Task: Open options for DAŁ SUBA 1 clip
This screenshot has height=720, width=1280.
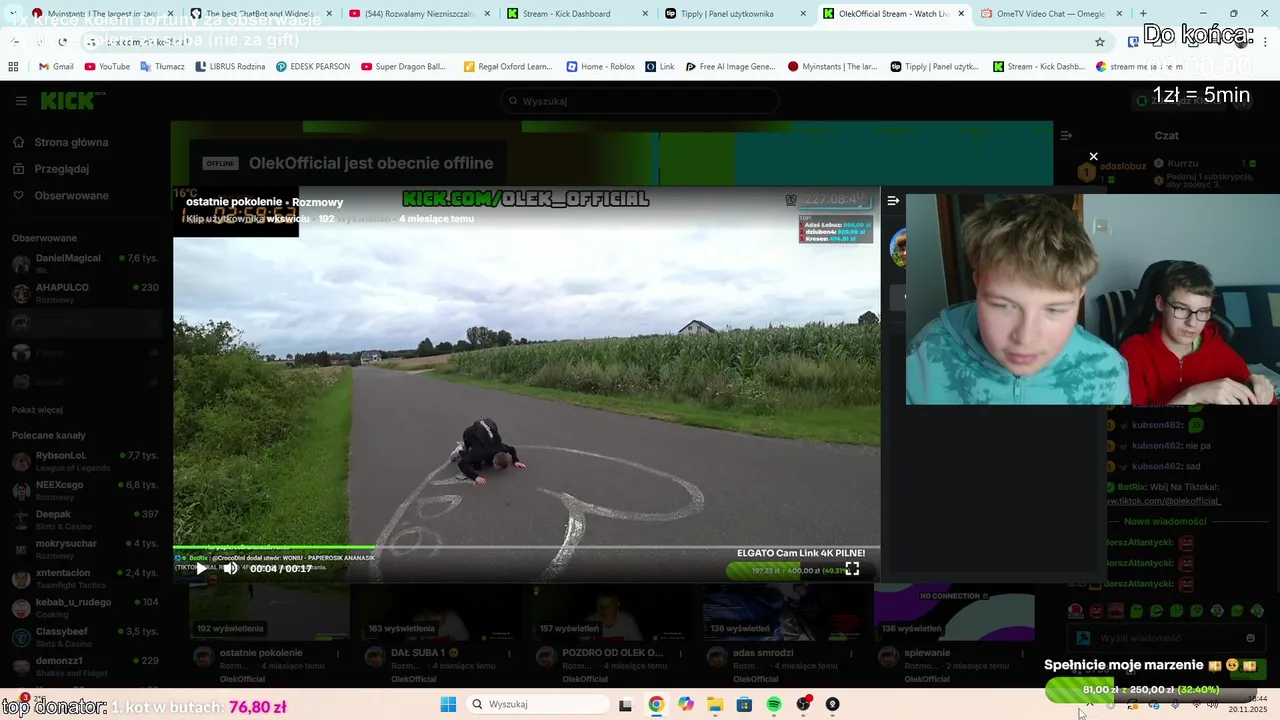Action: point(510,653)
